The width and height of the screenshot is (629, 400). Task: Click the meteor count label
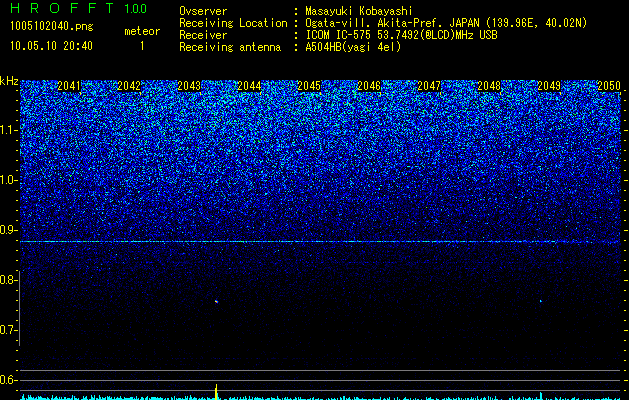point(142,31)
